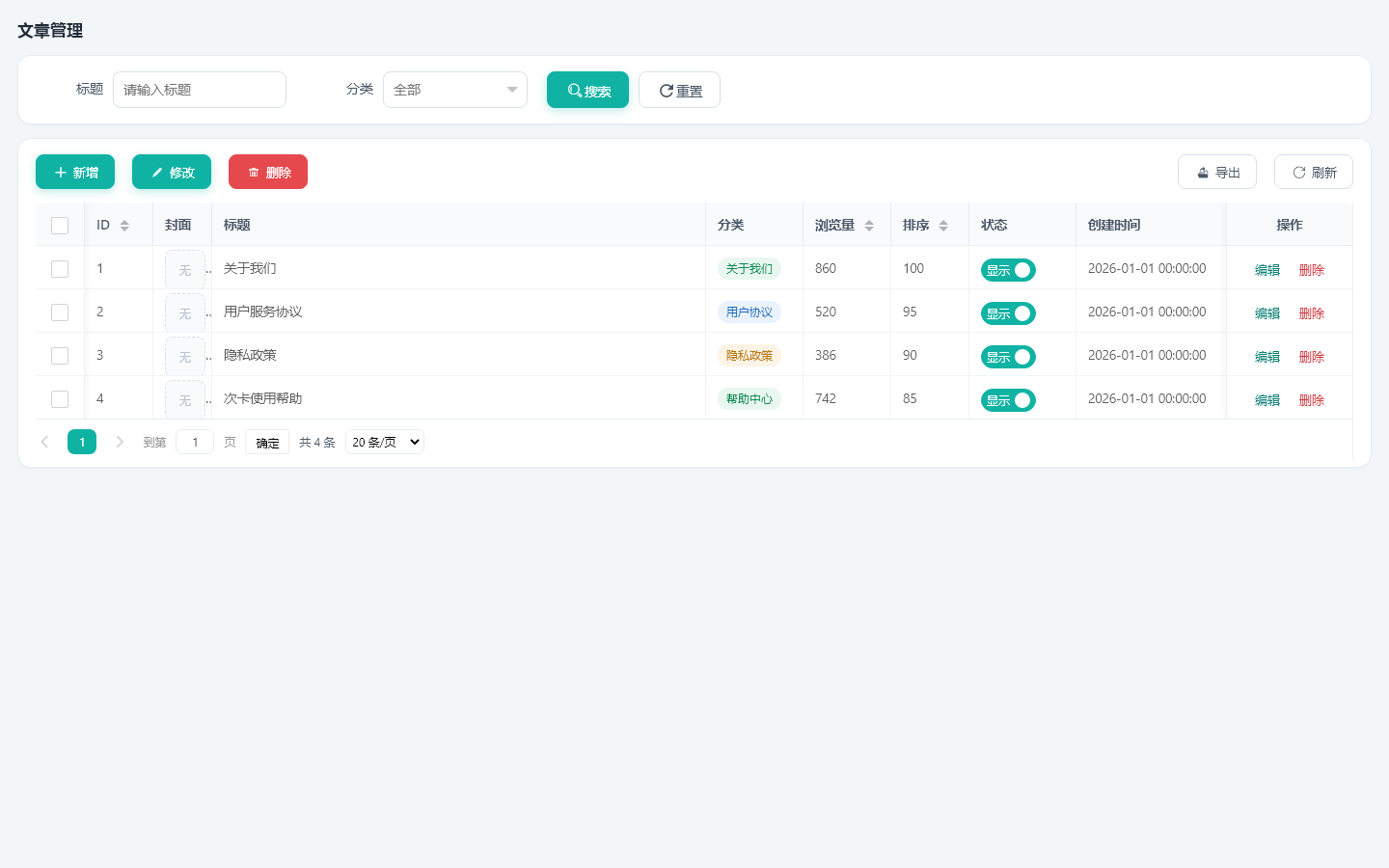Toggle 显示 switch for 用户服务协议

coord(1008,313)
